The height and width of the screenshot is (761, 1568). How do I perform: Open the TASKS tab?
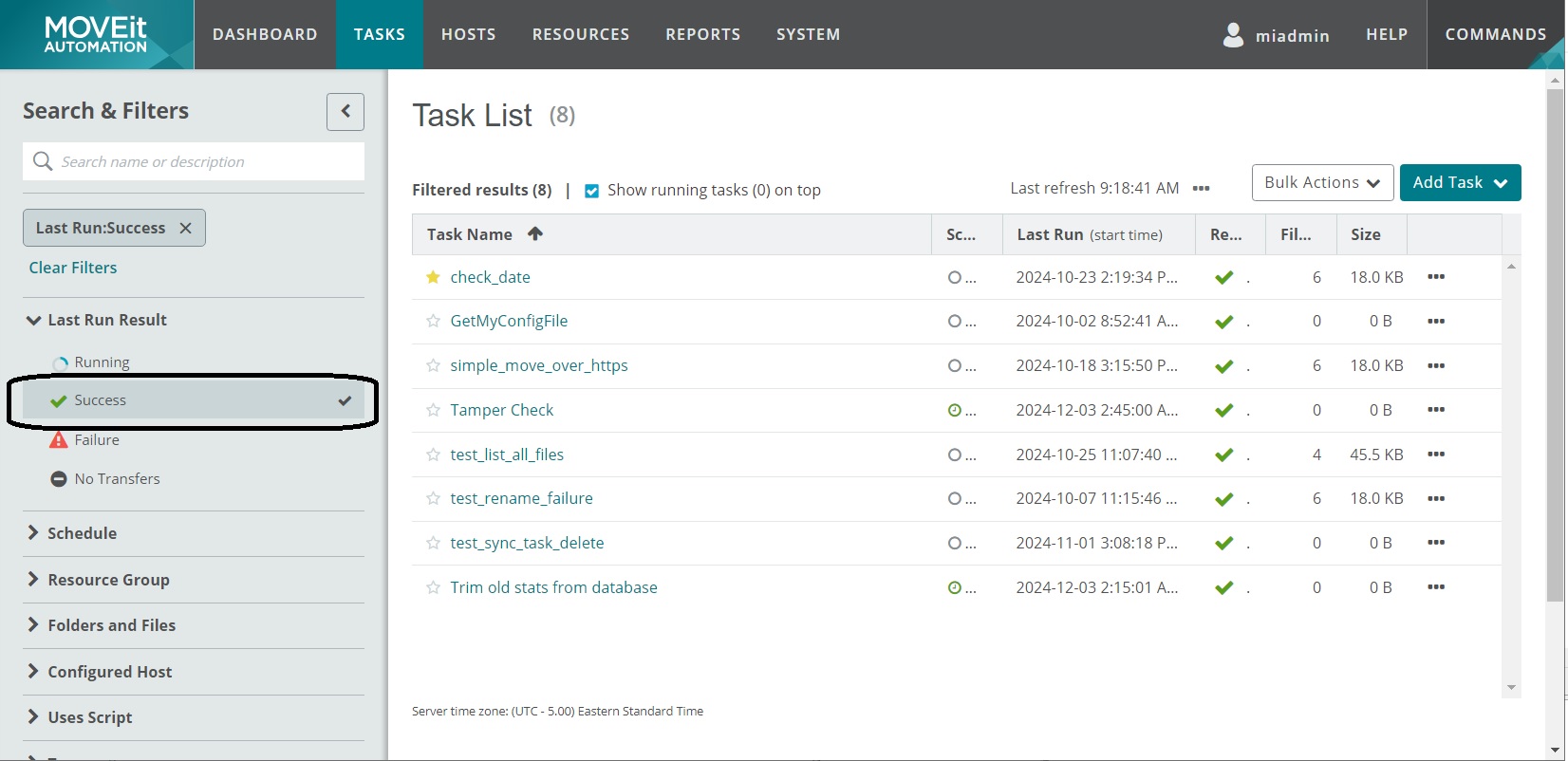point(380,34)
